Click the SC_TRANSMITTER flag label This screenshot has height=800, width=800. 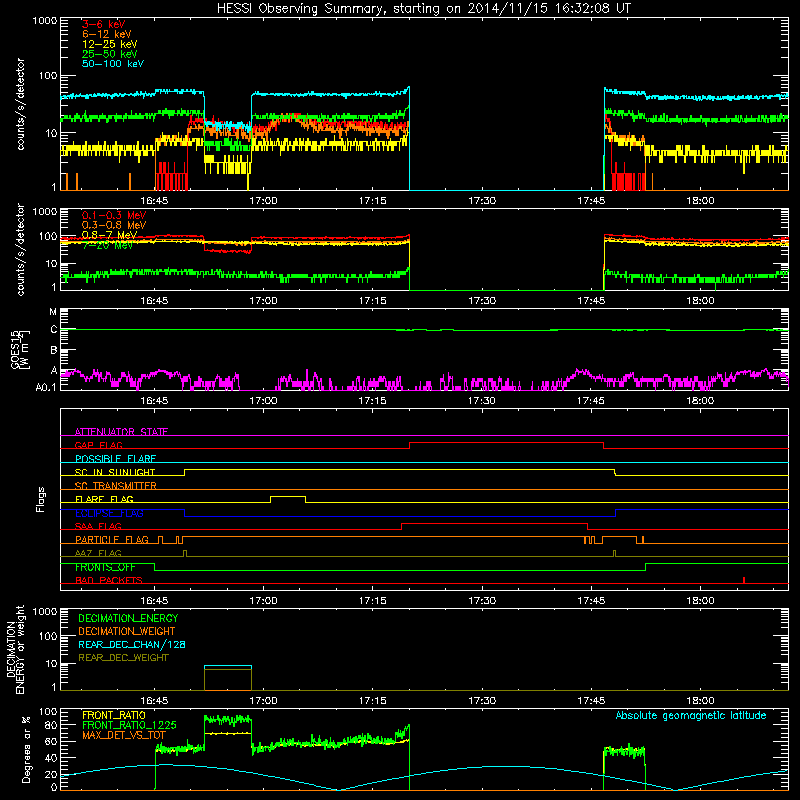coord(116,485)
